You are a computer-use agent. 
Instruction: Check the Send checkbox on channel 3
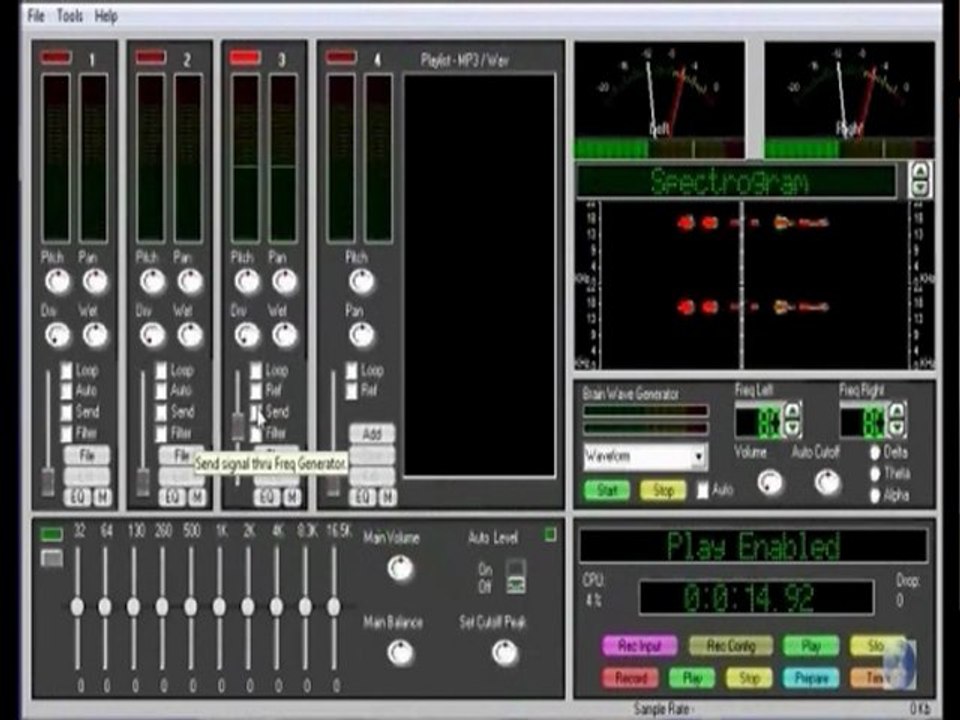[256, 412]
